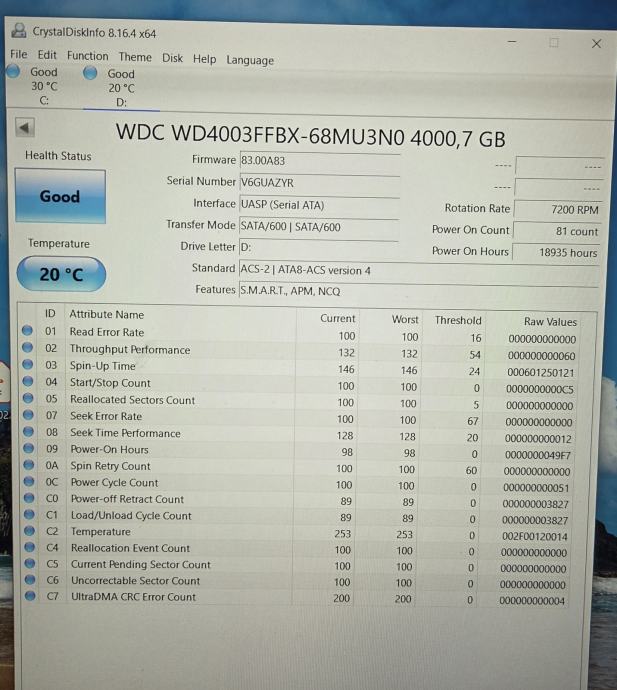This screenshot has width=617, height=690.
Task: Select the Power-On Hours raw value 0000000049F7
Action: point(538,455)
